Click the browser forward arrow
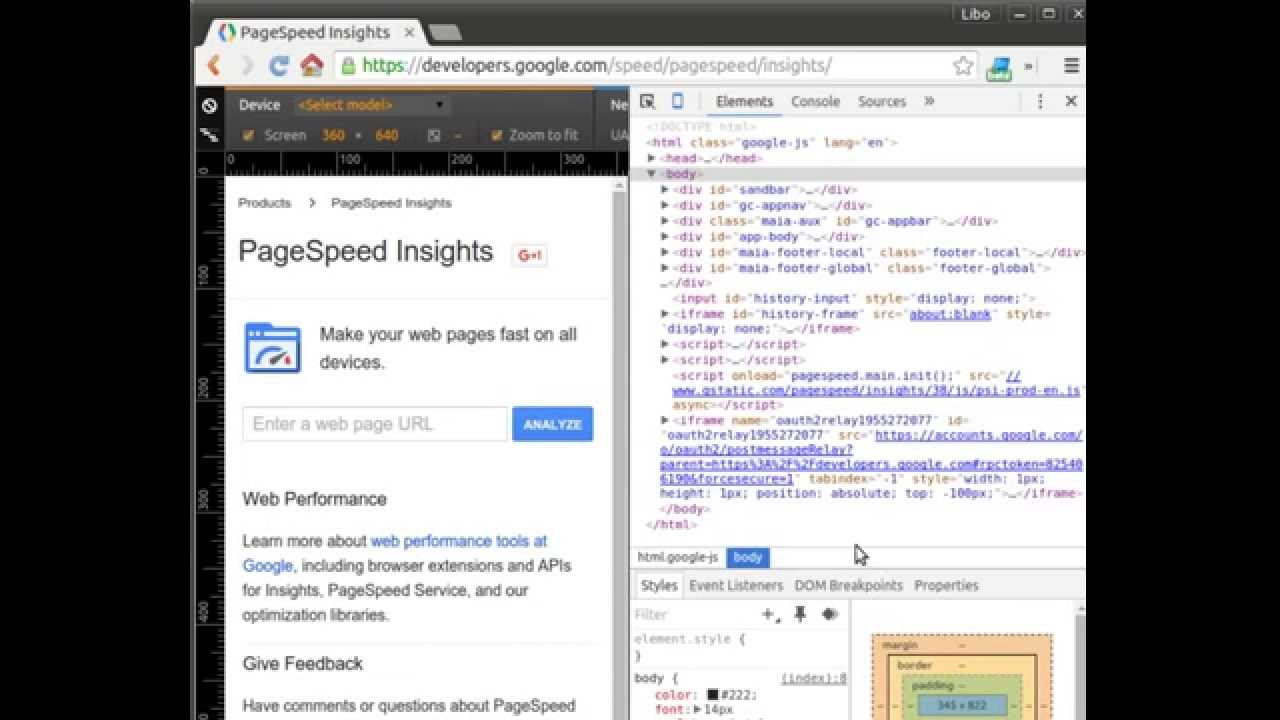 tap(247, 66)
